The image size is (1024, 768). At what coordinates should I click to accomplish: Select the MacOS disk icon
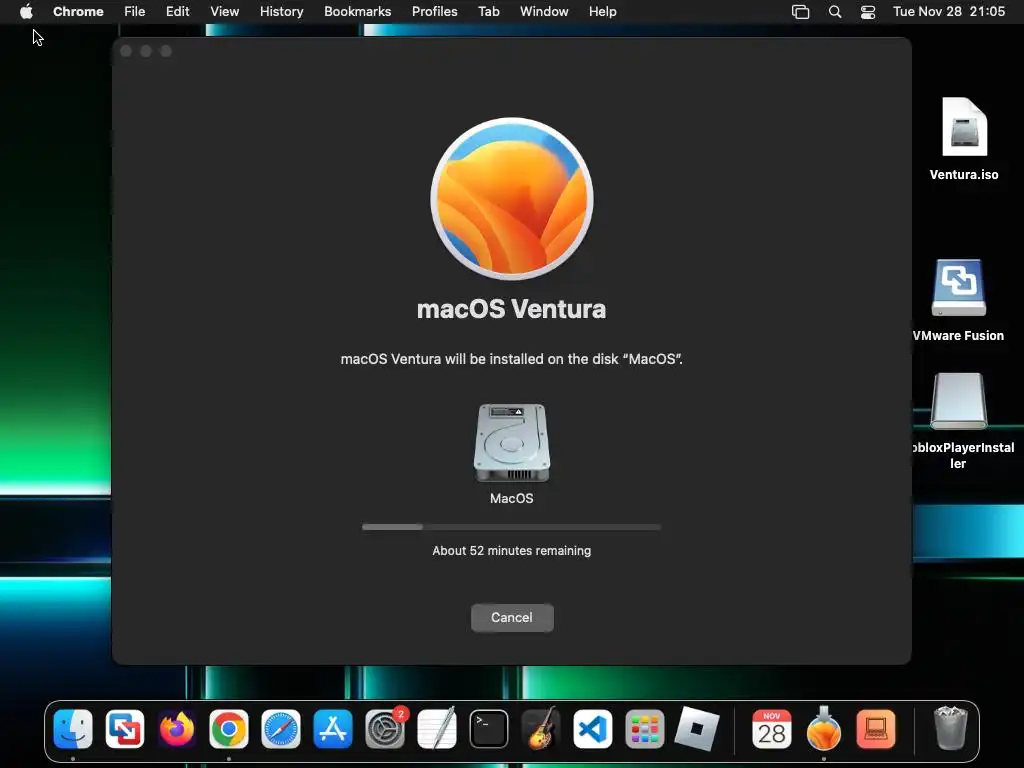(512, 443)
